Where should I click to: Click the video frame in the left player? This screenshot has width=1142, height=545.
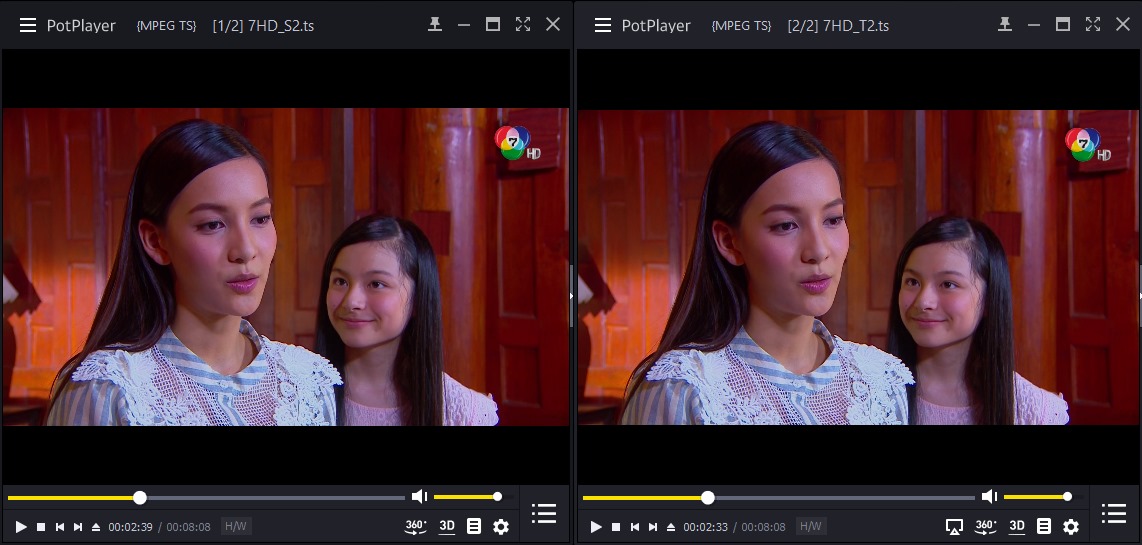click(x=286, y=267)
